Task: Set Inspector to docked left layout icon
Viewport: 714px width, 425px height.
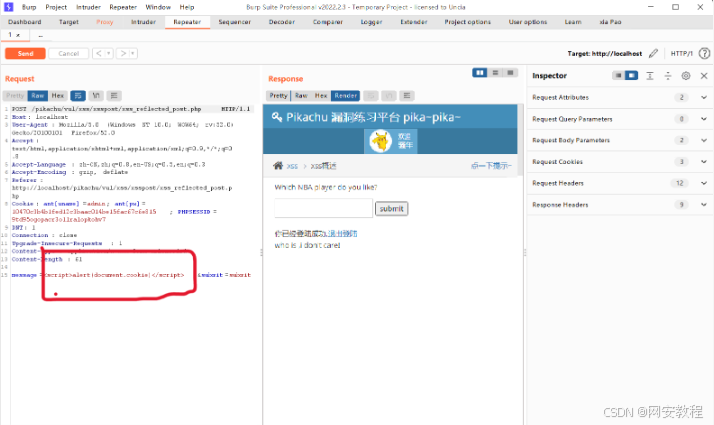Action: (618, 76)
